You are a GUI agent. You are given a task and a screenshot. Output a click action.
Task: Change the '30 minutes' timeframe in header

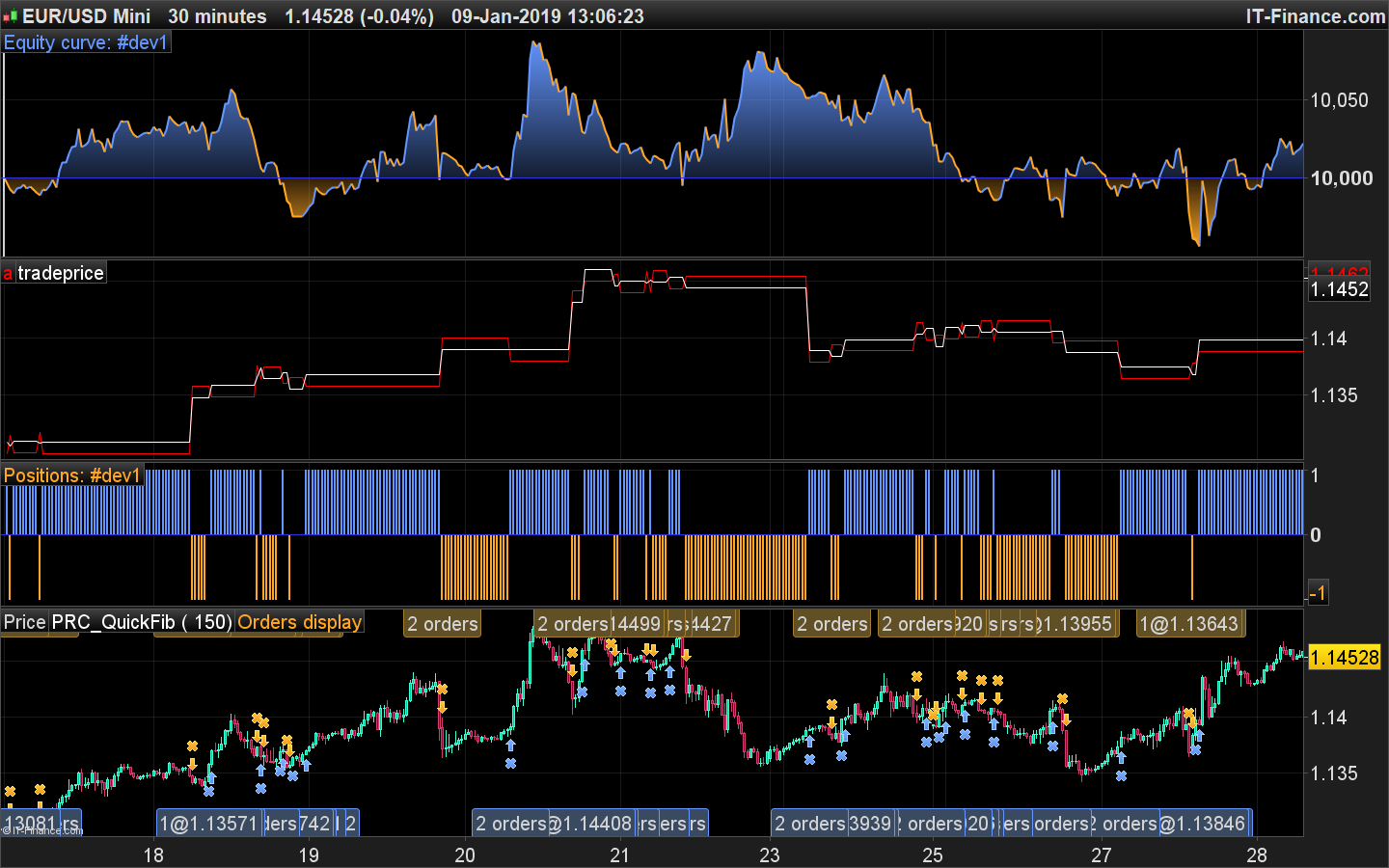[x=217, y=16]
